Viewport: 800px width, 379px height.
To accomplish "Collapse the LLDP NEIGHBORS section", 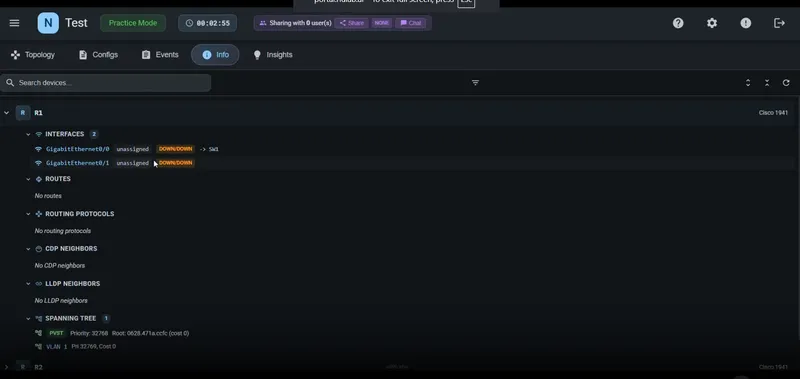I will [28, 284].
